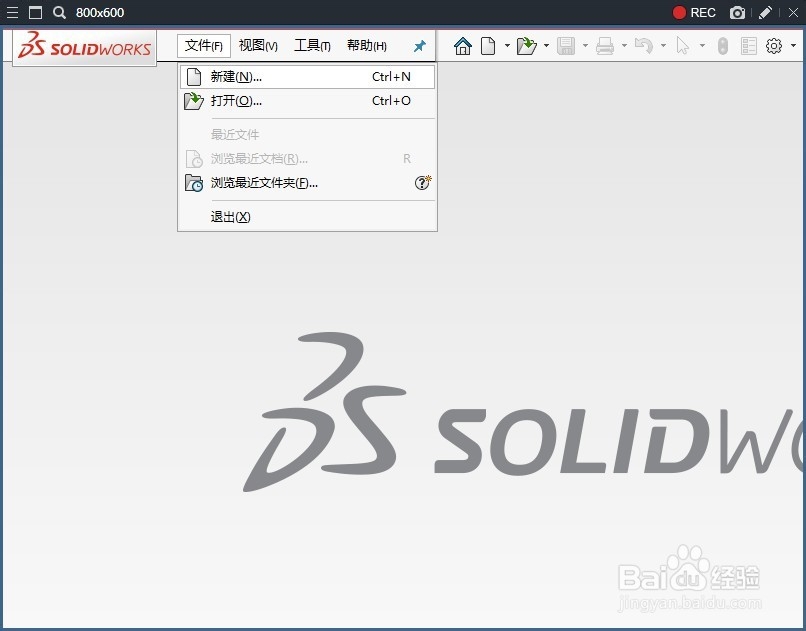
Task: Open the File Properties list icon
Action: [x=749, y=46]
